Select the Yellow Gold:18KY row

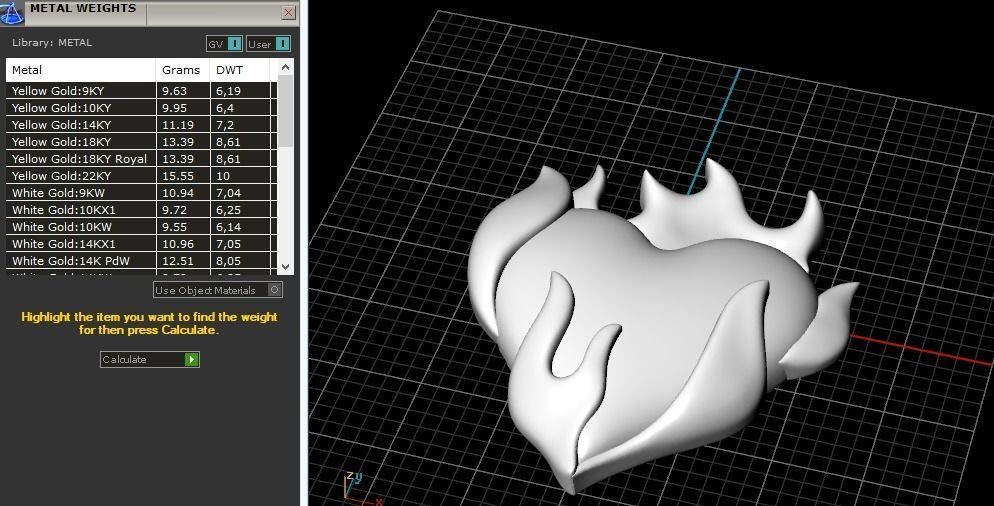click(141, 142)
